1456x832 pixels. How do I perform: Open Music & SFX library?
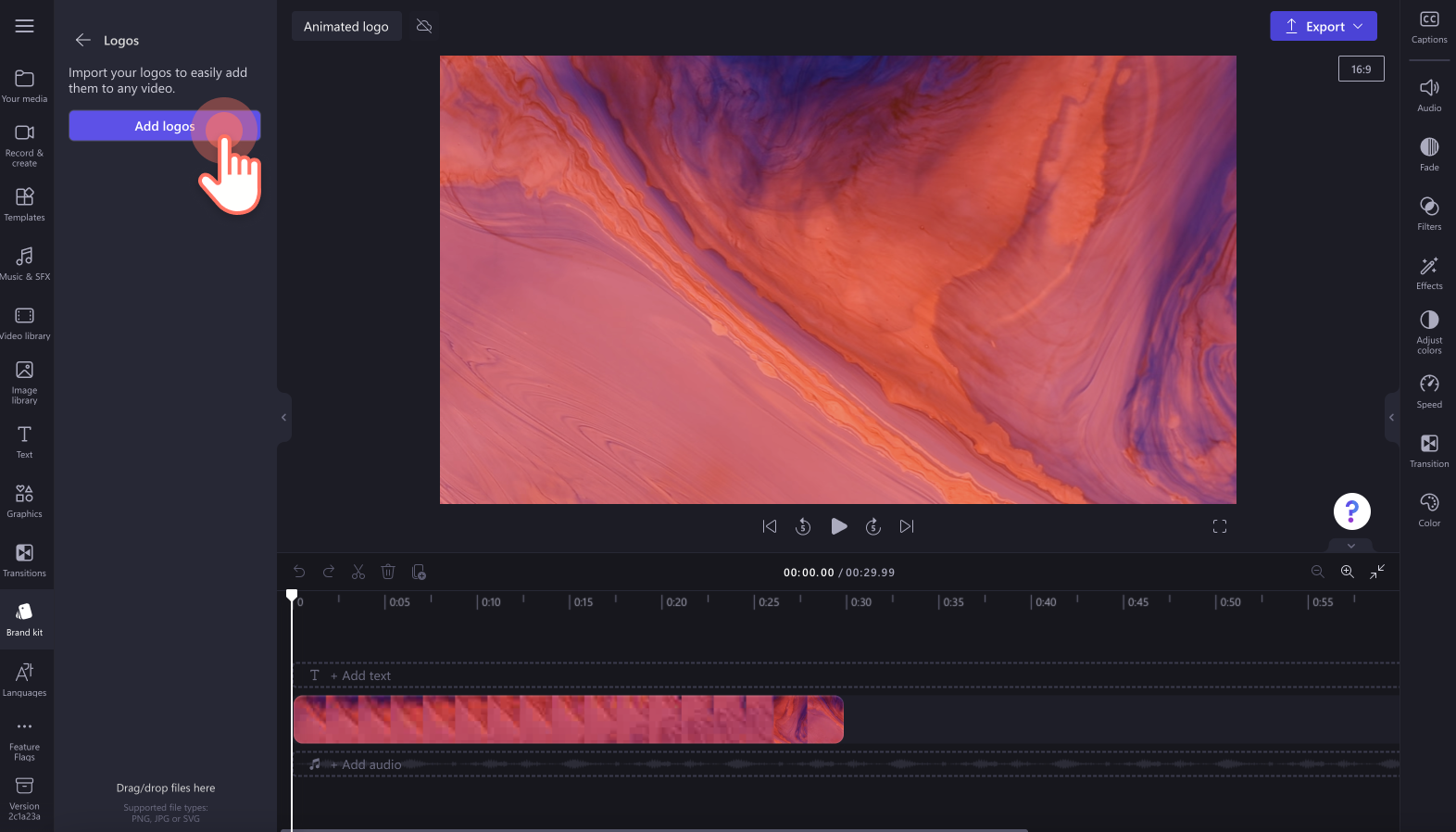pyautogui.click(x=25, y=263)
